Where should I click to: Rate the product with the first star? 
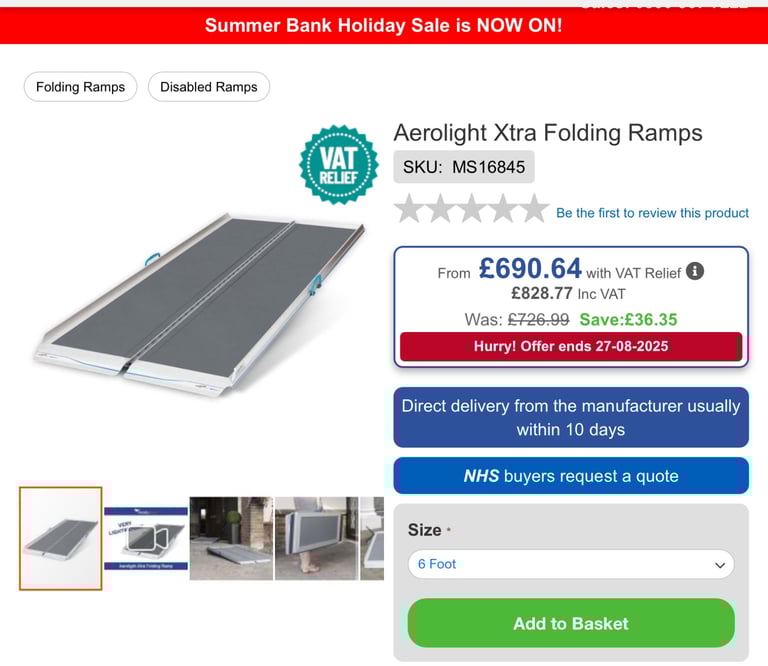(410, 208)
